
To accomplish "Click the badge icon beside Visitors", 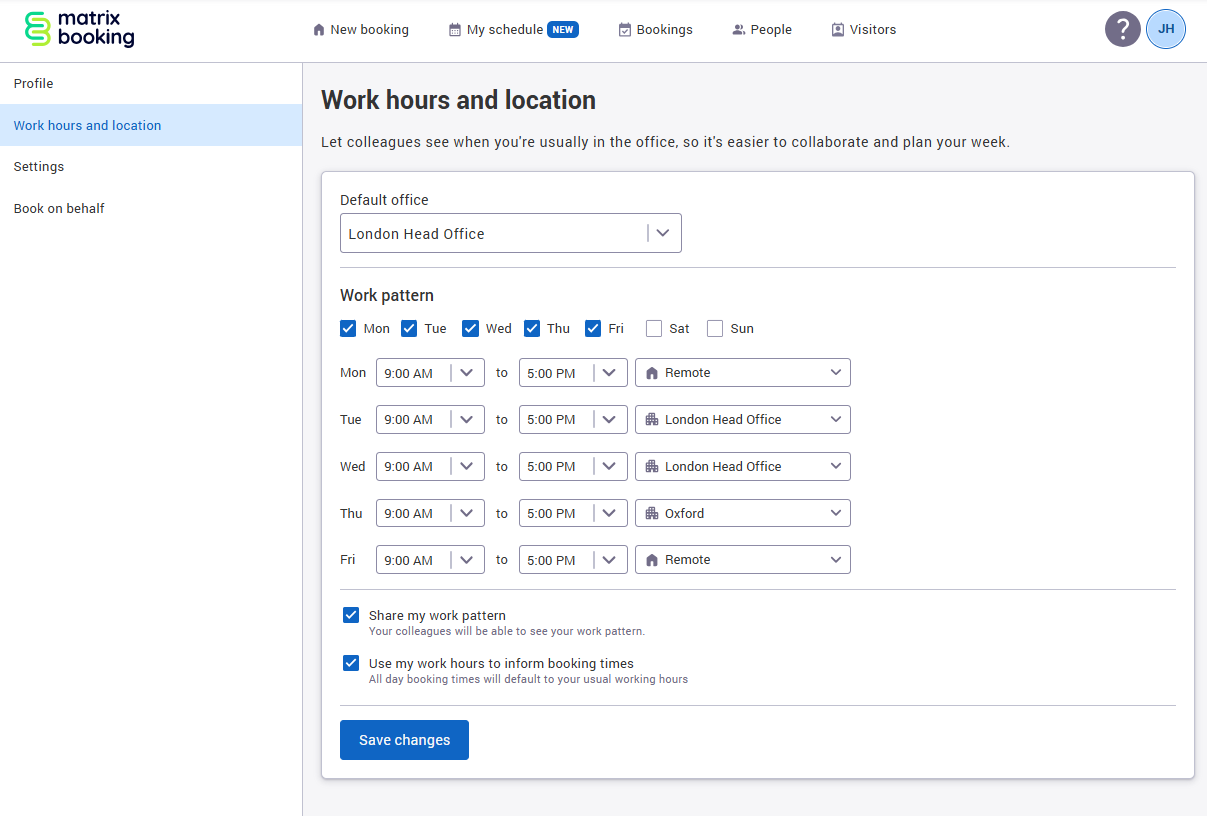I will [x=838, y=30].
